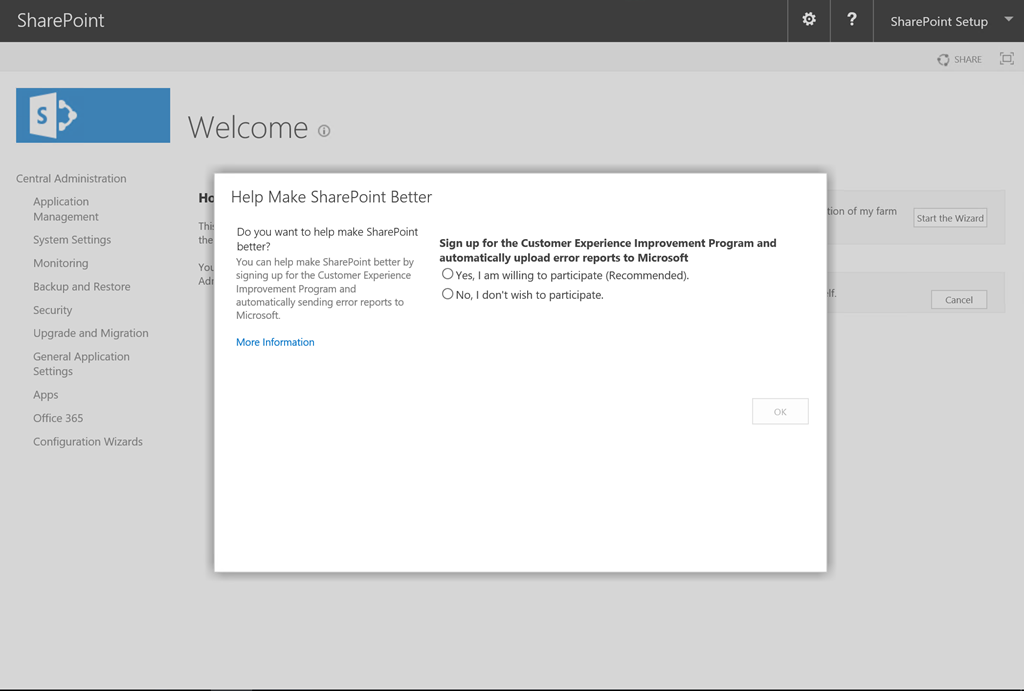The width and height of the screenshot is (1024, 691).
Task: Open System Settings in the sidebar
Action: [72, 240]
